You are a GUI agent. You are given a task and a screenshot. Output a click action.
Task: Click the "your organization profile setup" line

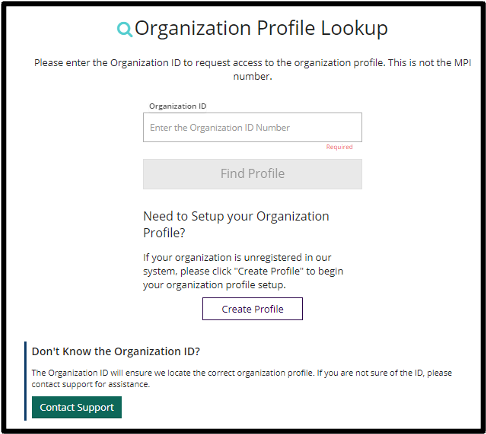214,285
